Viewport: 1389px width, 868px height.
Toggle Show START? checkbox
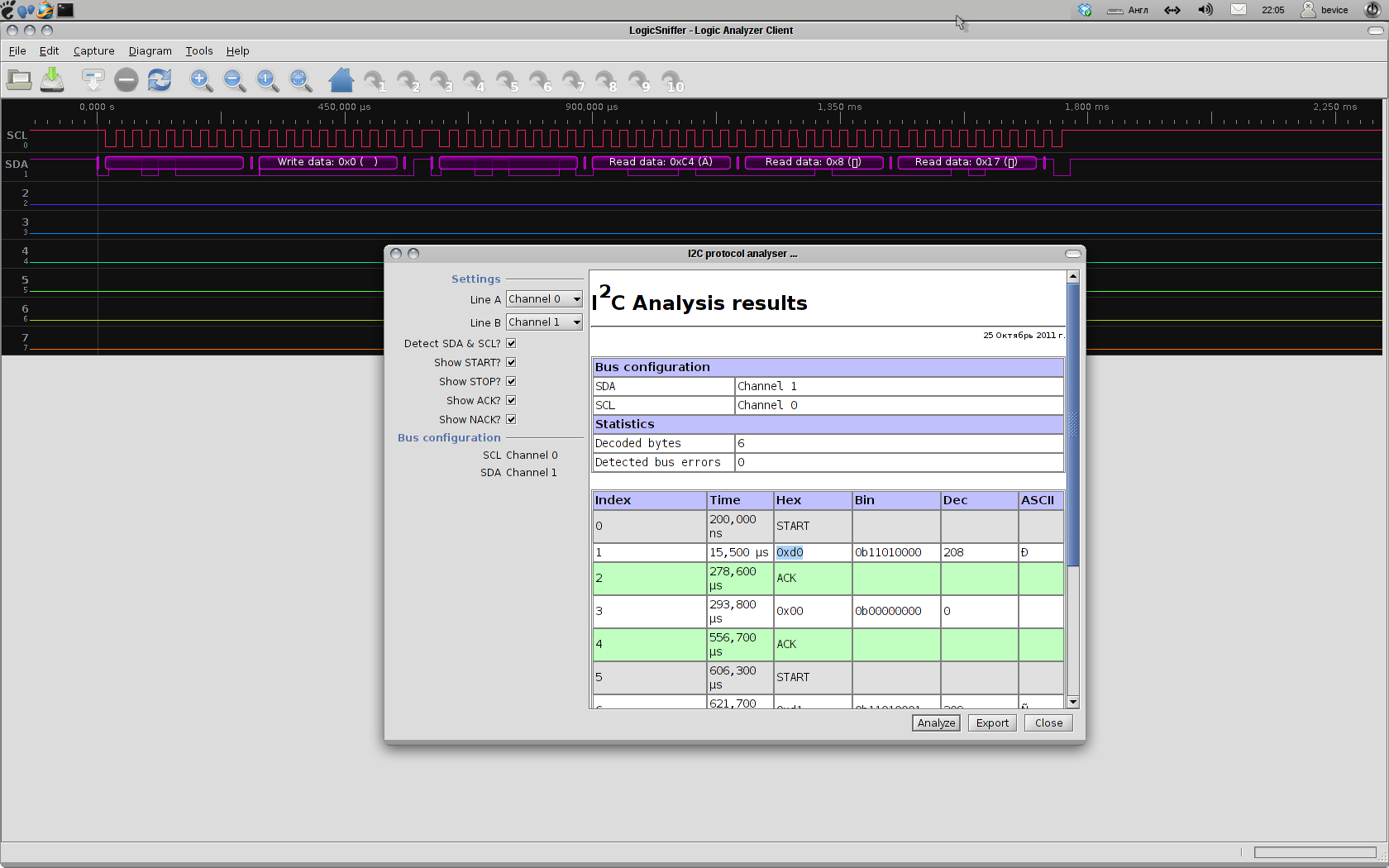pyautogui.click(x=511, y=362)
